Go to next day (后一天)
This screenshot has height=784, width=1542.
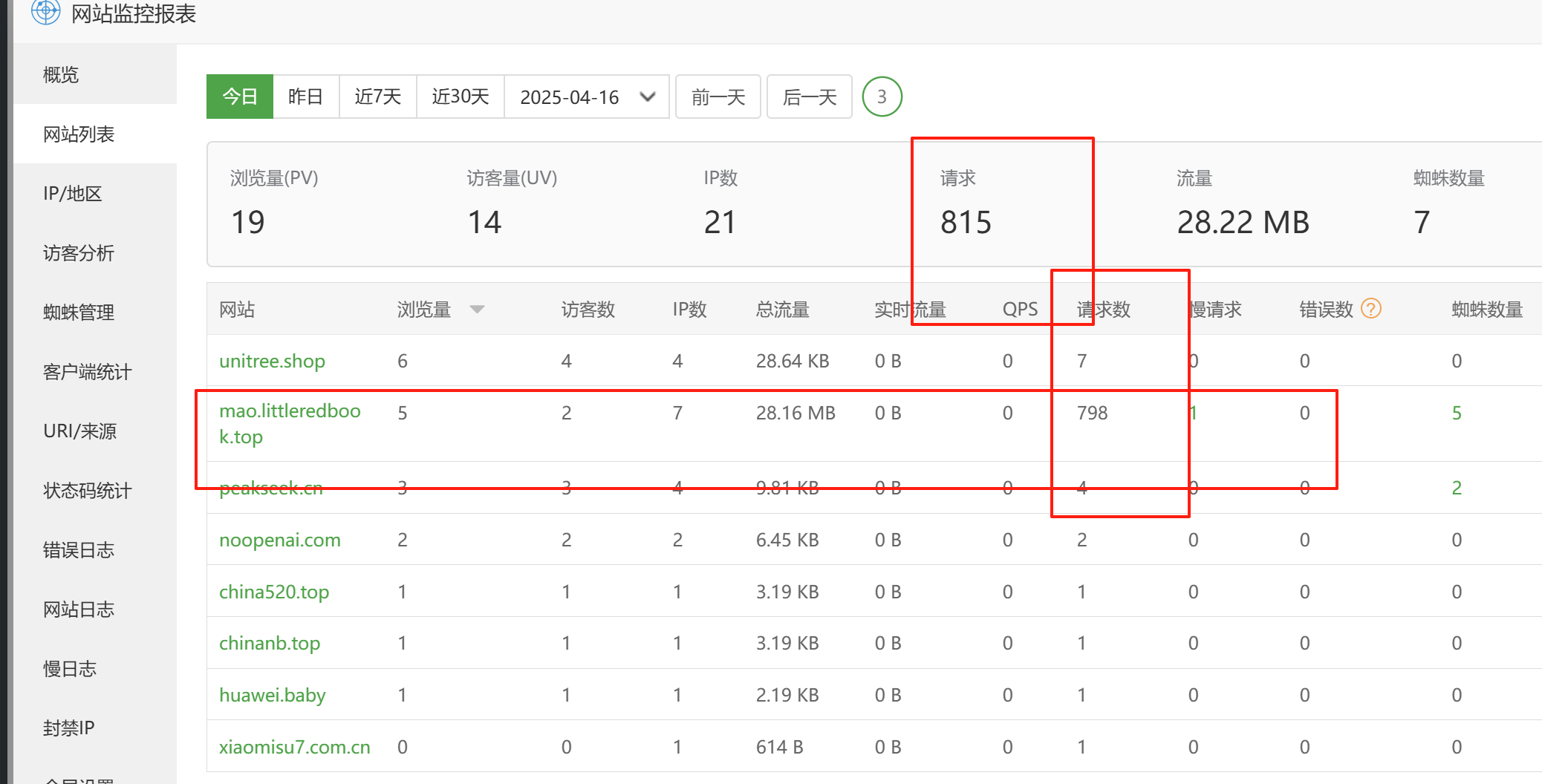(809, 97)
